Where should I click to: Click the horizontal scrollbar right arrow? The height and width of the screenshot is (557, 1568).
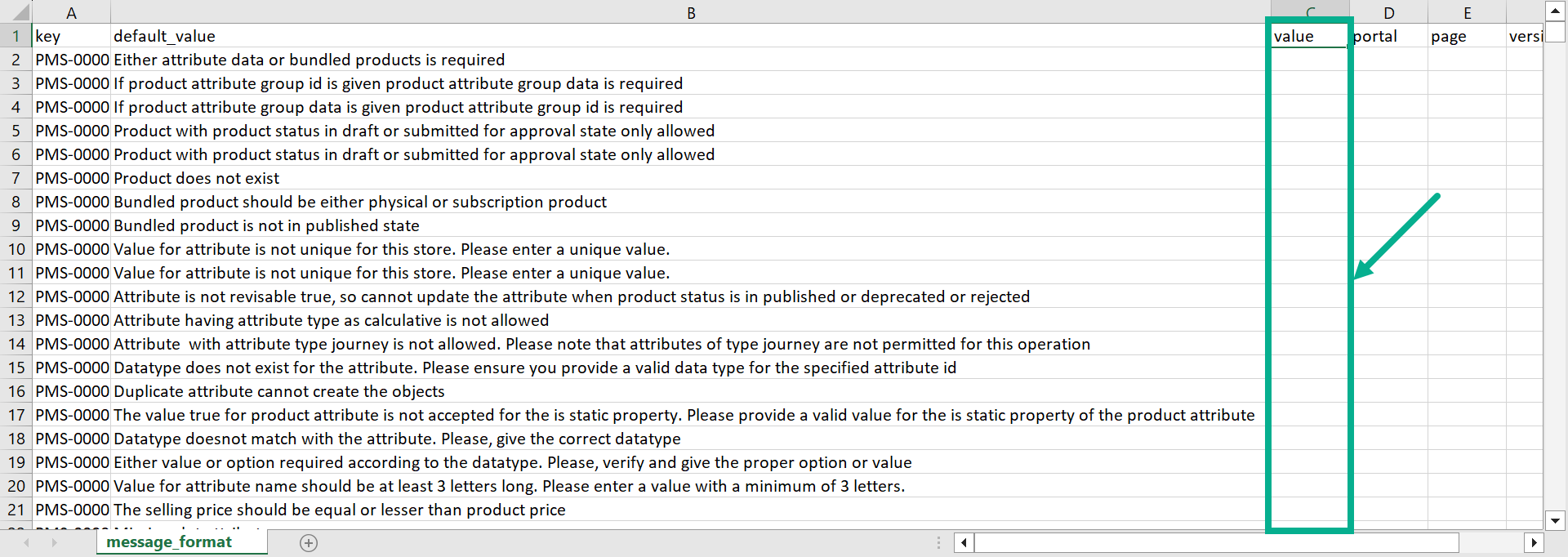pos(1533,542)
